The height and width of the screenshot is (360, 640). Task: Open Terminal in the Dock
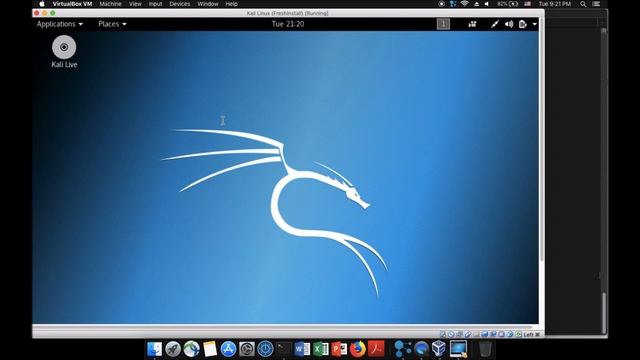click(x=284, y=349)
